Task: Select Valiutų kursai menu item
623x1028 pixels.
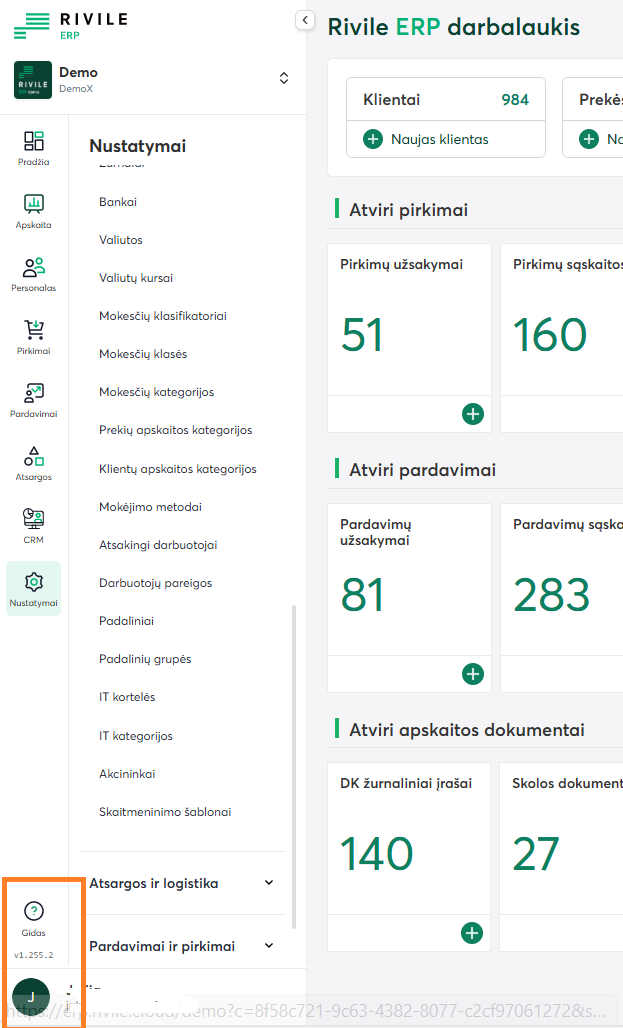Action: 135,278
